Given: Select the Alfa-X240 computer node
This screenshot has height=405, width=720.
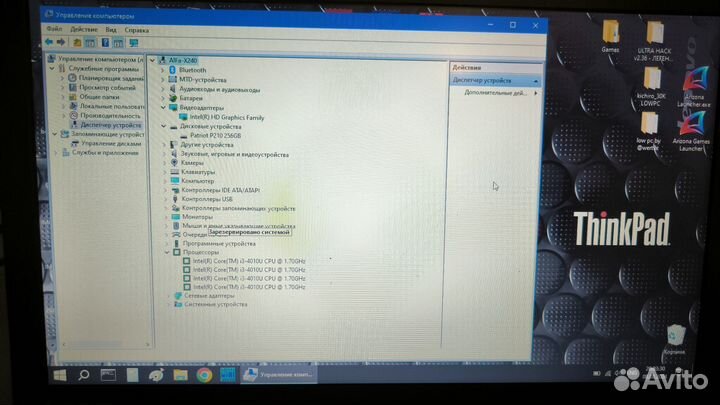Looking at the screenshot, I should tap(182, 60).
